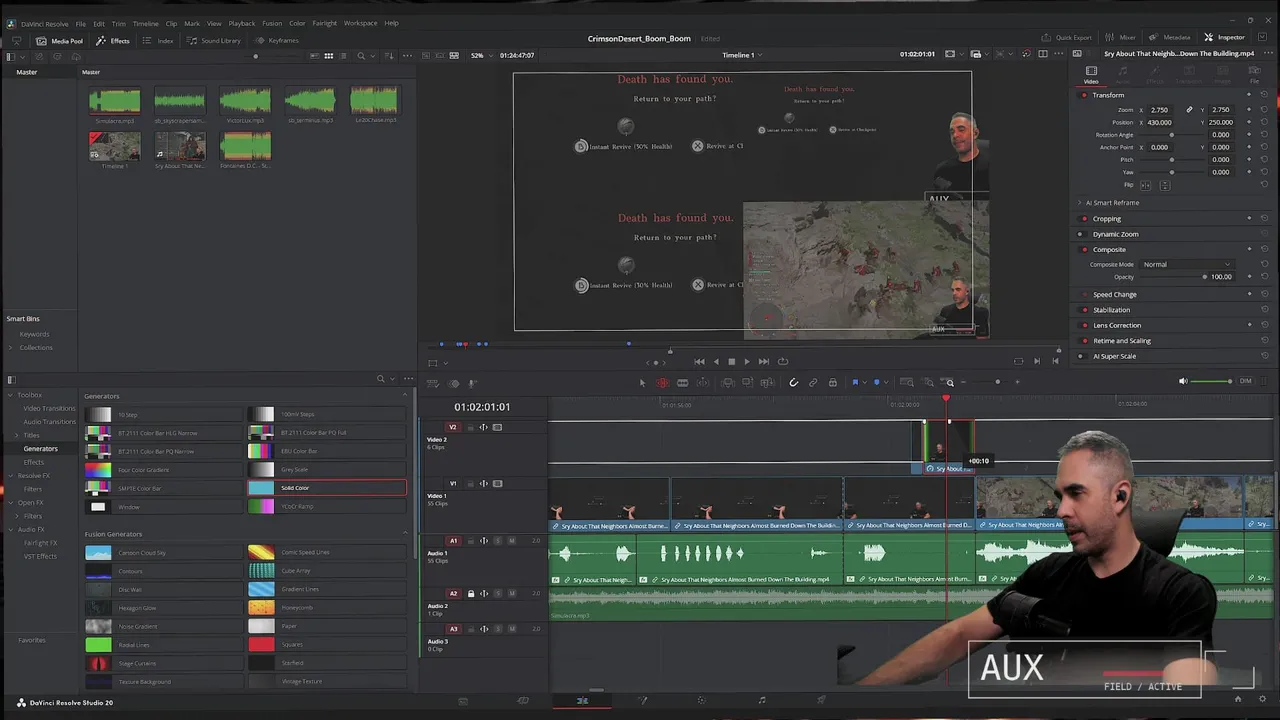Screen dimensions: 1280x720
Task: Open the viewer zoom 52% dropdown
Action: coord(480,55)
